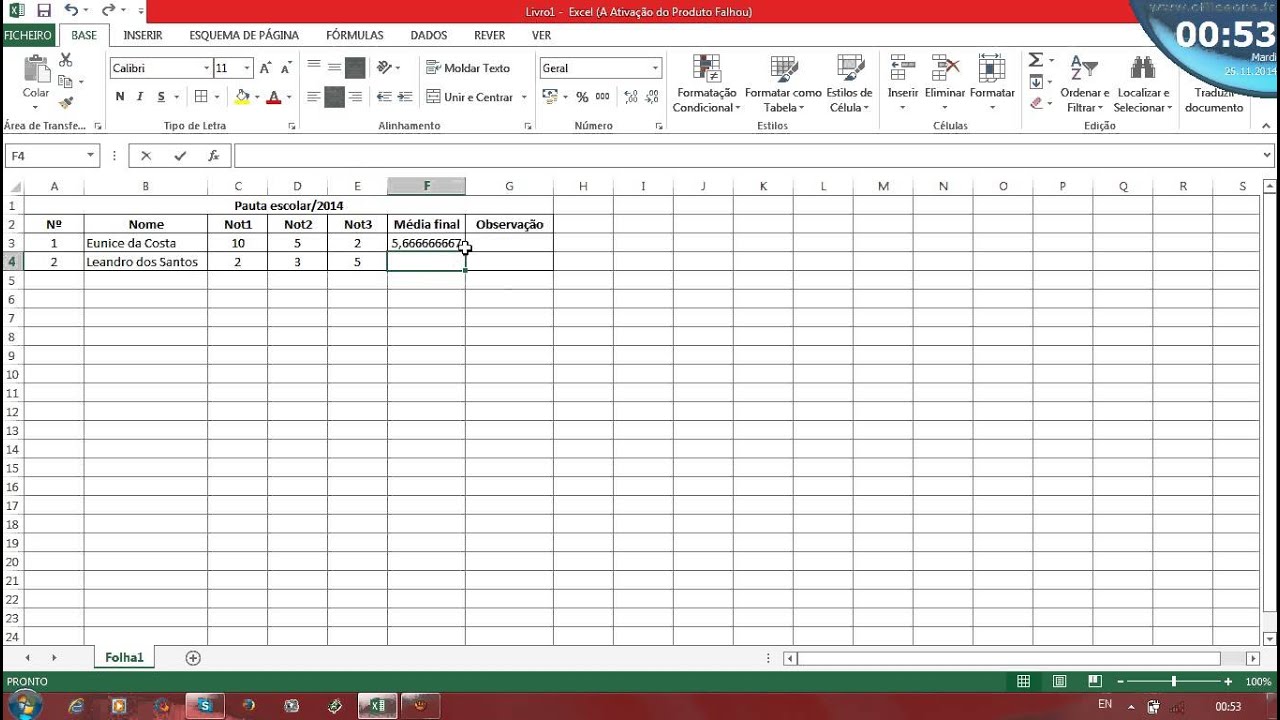This screenshot has height=720, width=1280.
Task: Open Localizar e Selecionar menu
Action: point(1142,84)
